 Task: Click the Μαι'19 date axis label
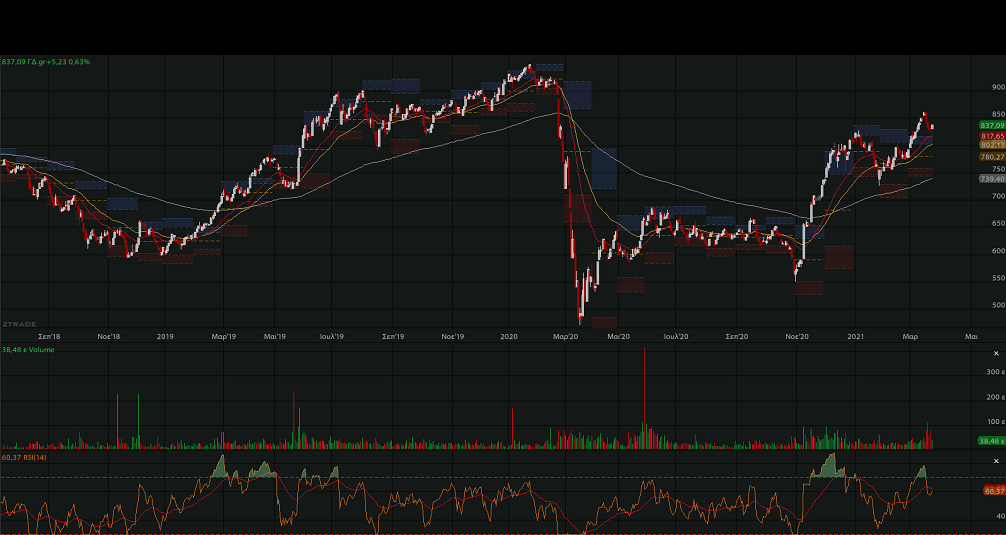tap(275, 336)
